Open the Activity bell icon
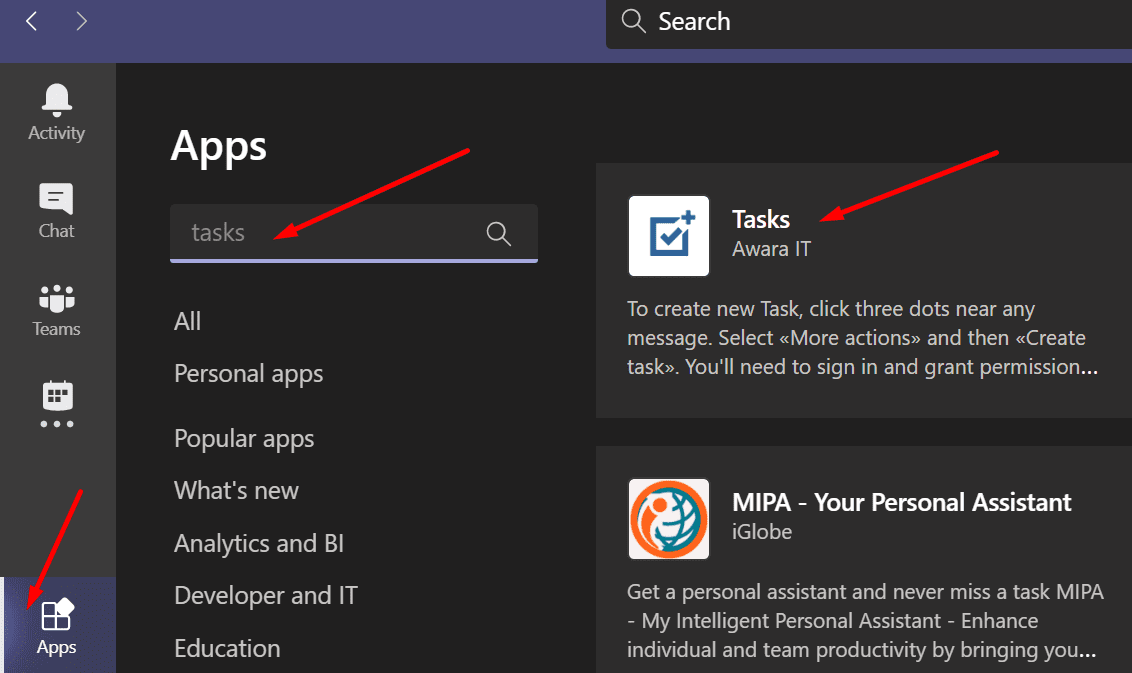 tap(56, 100)
